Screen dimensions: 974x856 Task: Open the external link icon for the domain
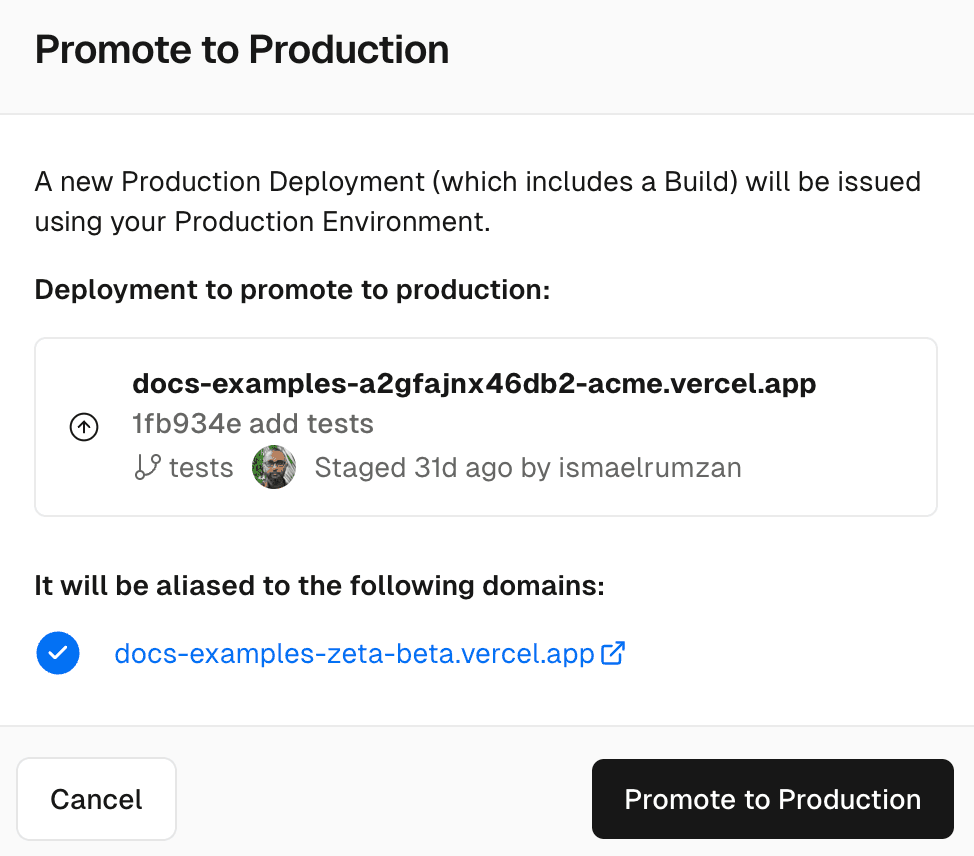click(x=613, y=652)
